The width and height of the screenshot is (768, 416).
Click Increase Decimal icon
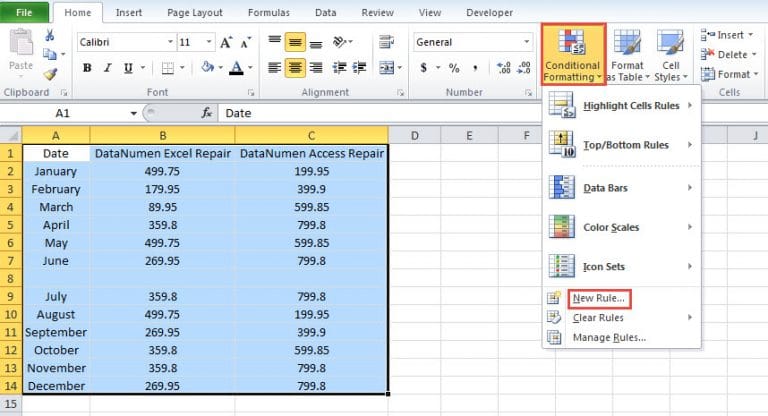tap(504, 68)
